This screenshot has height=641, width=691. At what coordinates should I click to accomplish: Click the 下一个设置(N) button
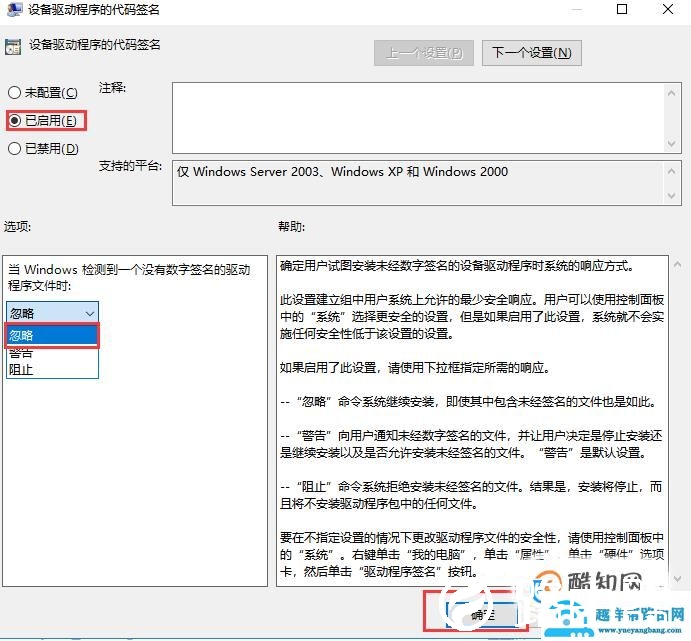coord(531,53)
